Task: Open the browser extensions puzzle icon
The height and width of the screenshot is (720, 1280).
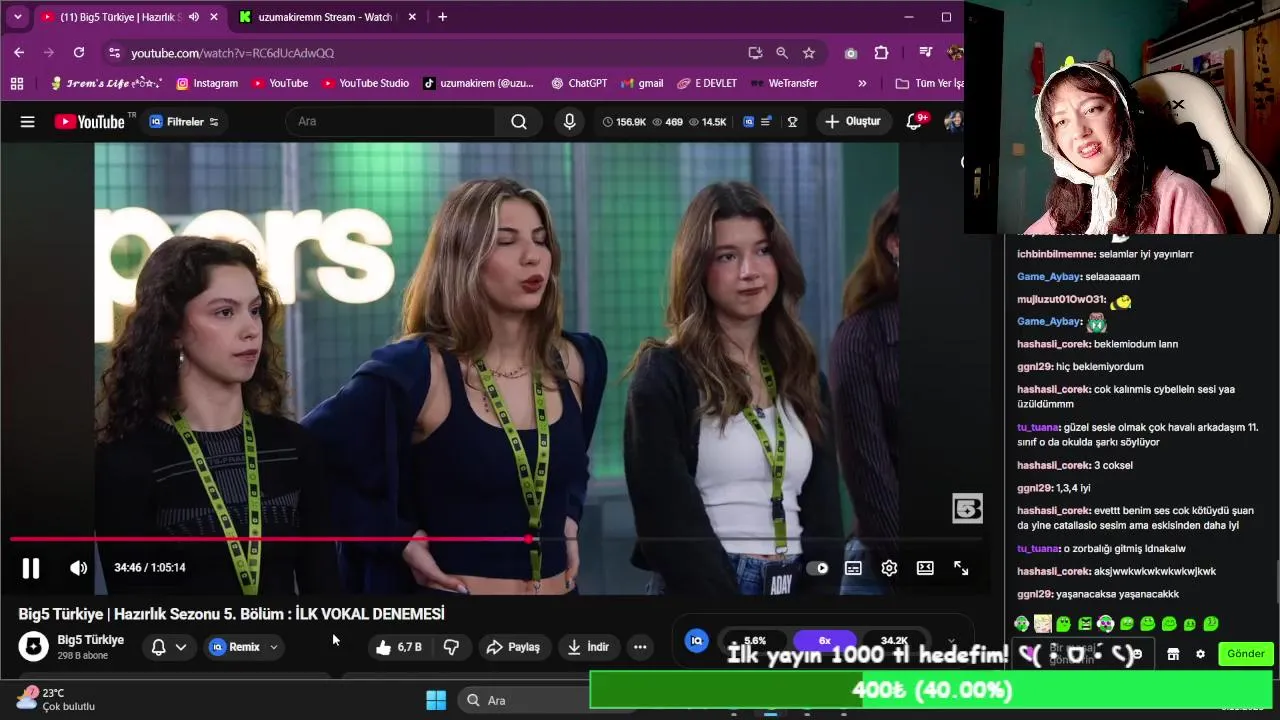Action: tap(881, 53)
